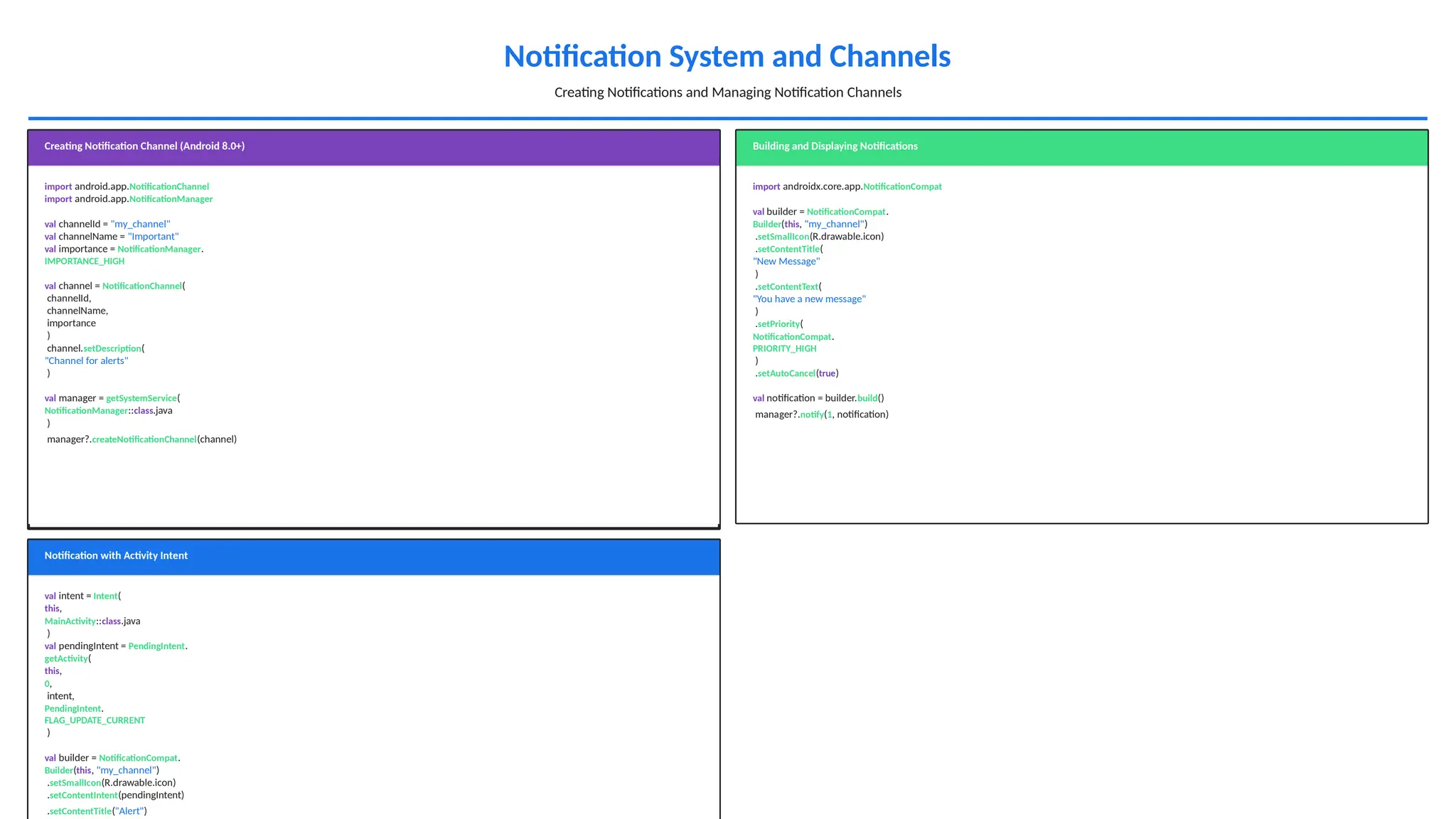1456x819 pixels.
Task: Click the val intent = Intent( line
Action: tap(83, 596)
